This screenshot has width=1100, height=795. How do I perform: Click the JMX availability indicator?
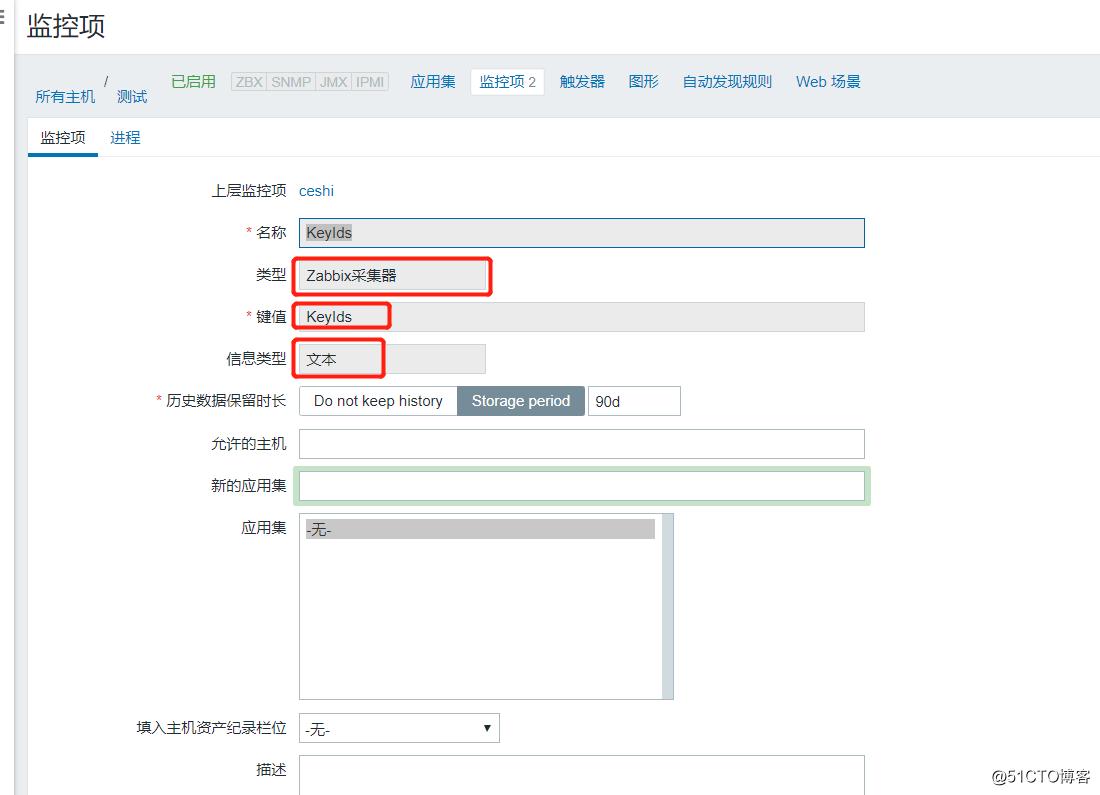coord(331,82)
